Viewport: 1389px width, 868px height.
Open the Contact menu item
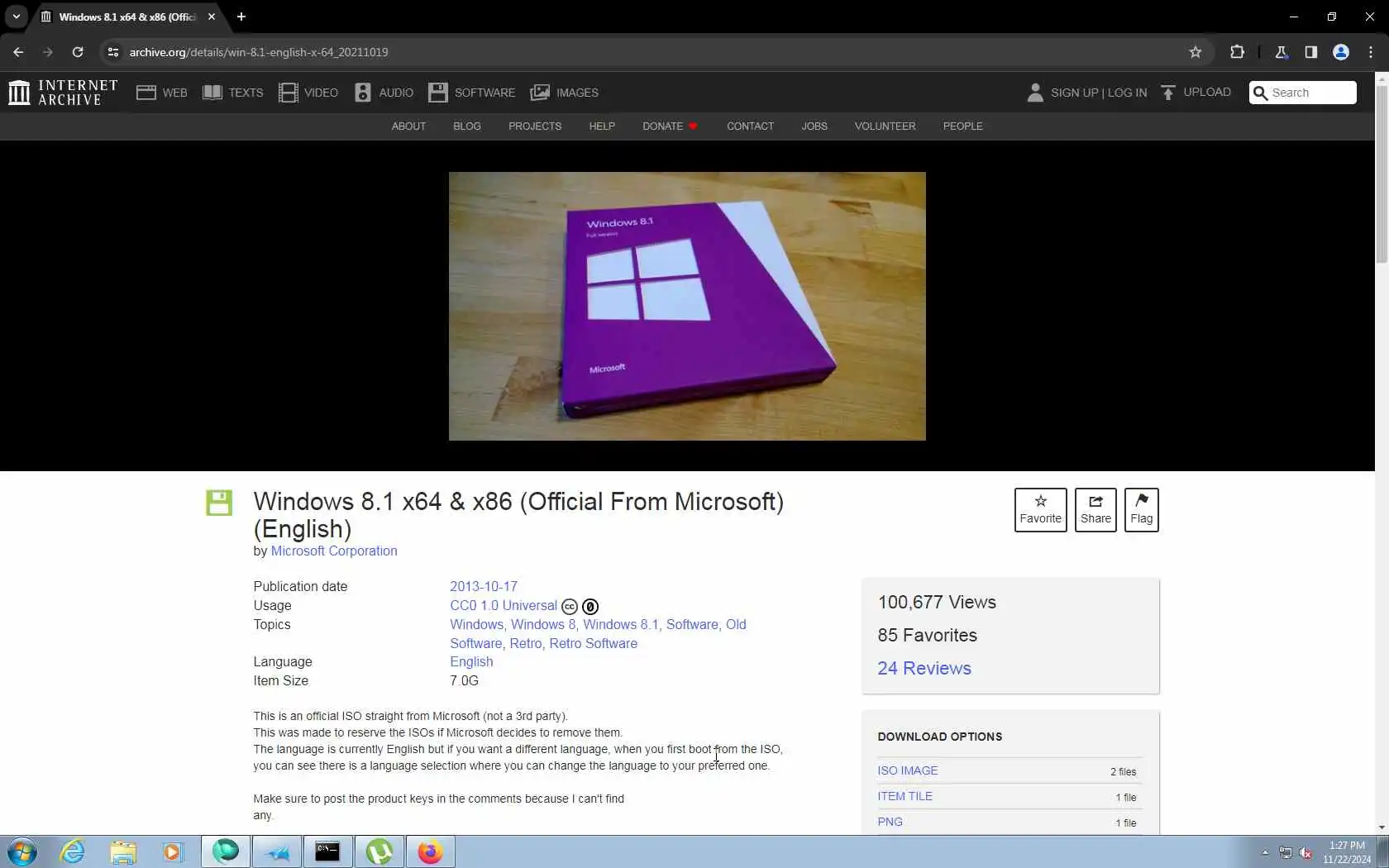point(751,126)
